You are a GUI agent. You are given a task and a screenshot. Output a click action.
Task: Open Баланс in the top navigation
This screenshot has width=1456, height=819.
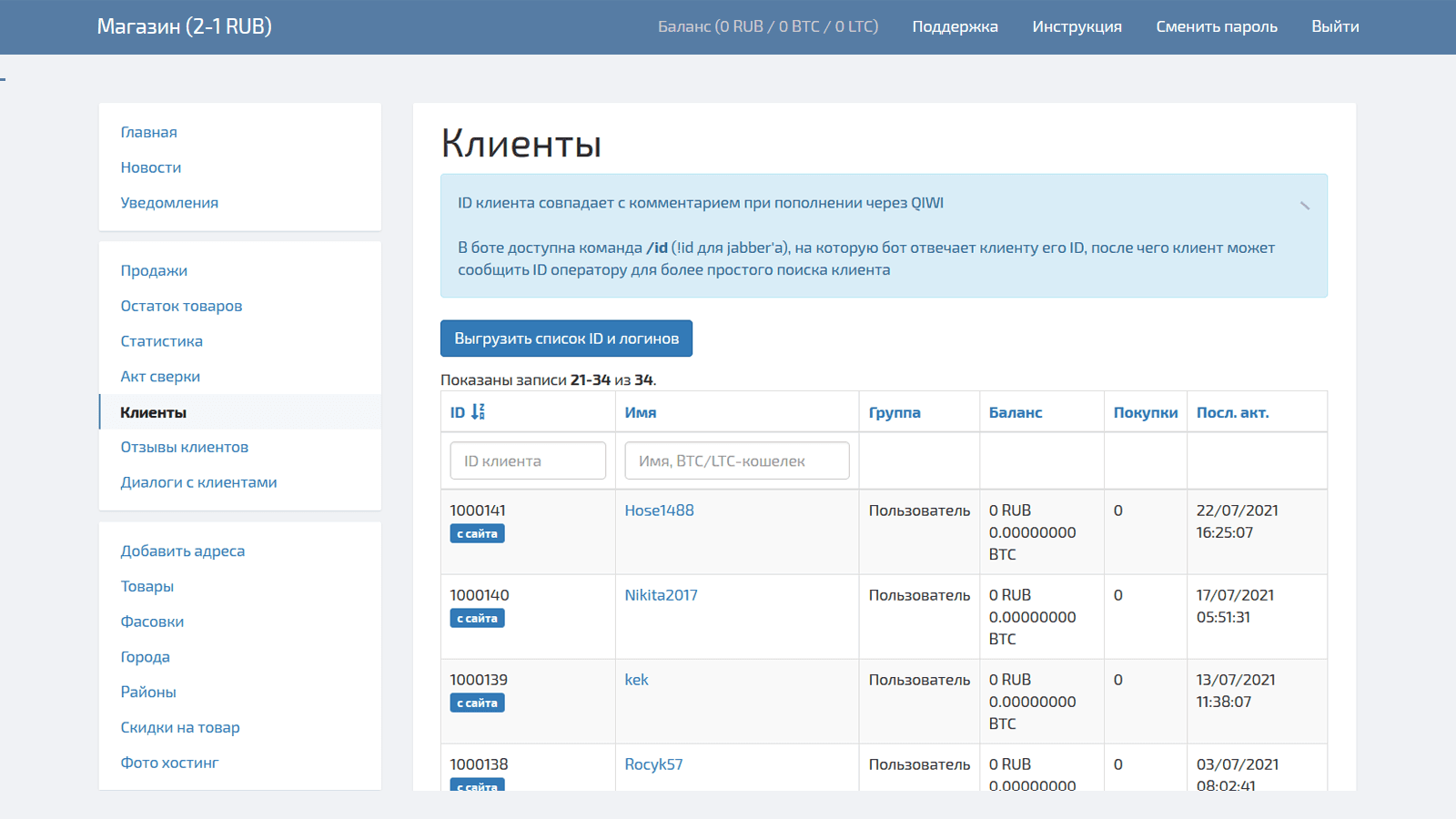pos(768,26)
